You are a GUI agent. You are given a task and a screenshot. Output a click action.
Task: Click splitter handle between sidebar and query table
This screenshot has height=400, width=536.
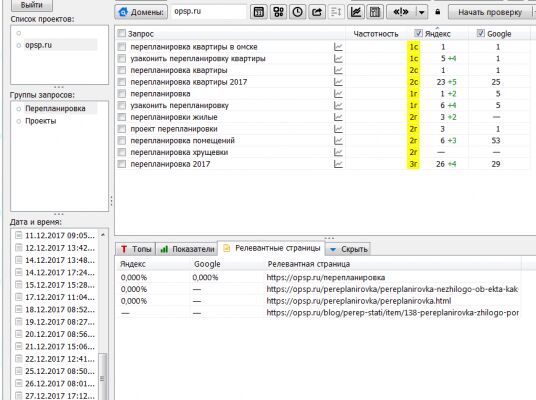tap(111, 201)
